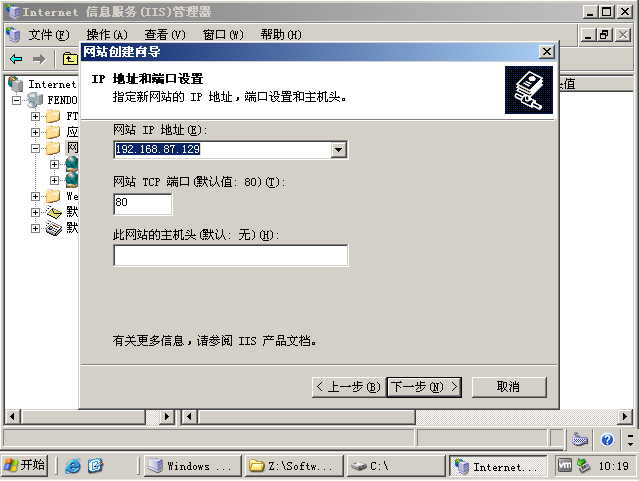639x481 pixels.
Task: Click the up one level folder icon
Action: pyautogui.click(x=70, y=59)
